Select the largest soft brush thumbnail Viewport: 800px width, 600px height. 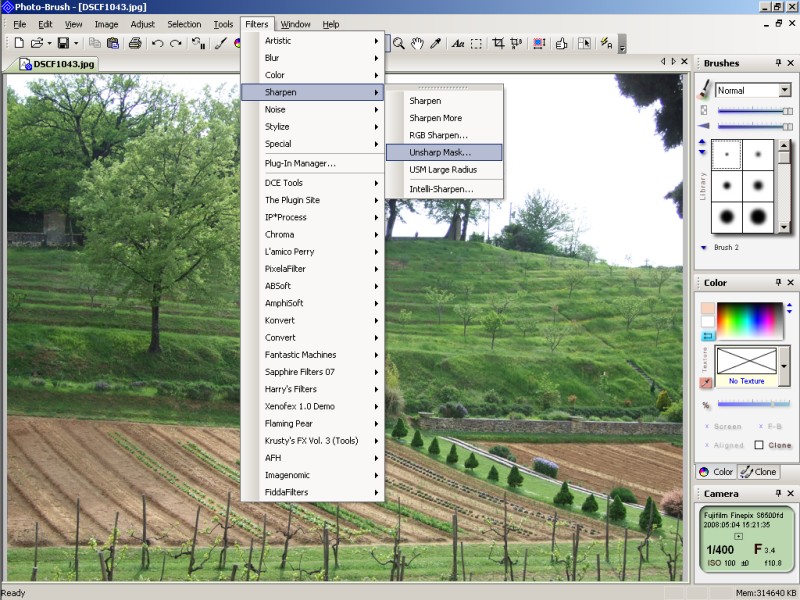(758, 215)
